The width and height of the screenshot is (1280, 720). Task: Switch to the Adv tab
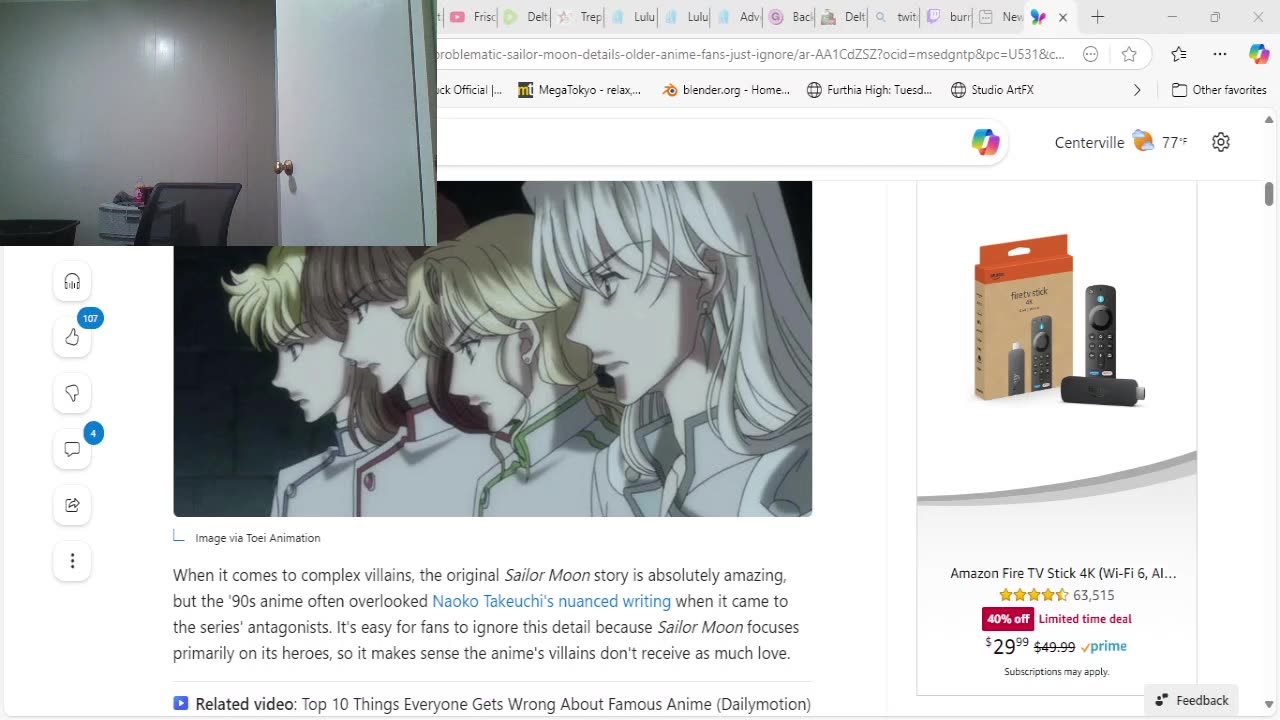[739, 17]
